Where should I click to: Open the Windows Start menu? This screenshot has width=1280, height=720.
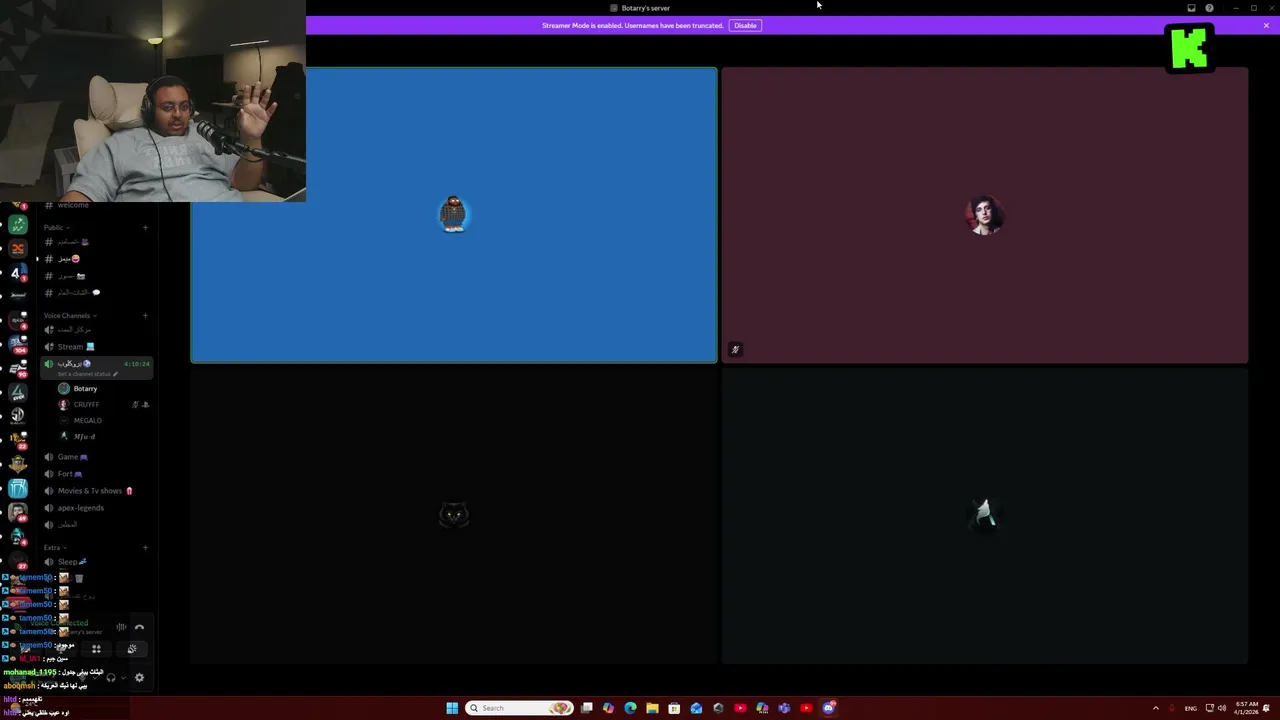point(452,708)
